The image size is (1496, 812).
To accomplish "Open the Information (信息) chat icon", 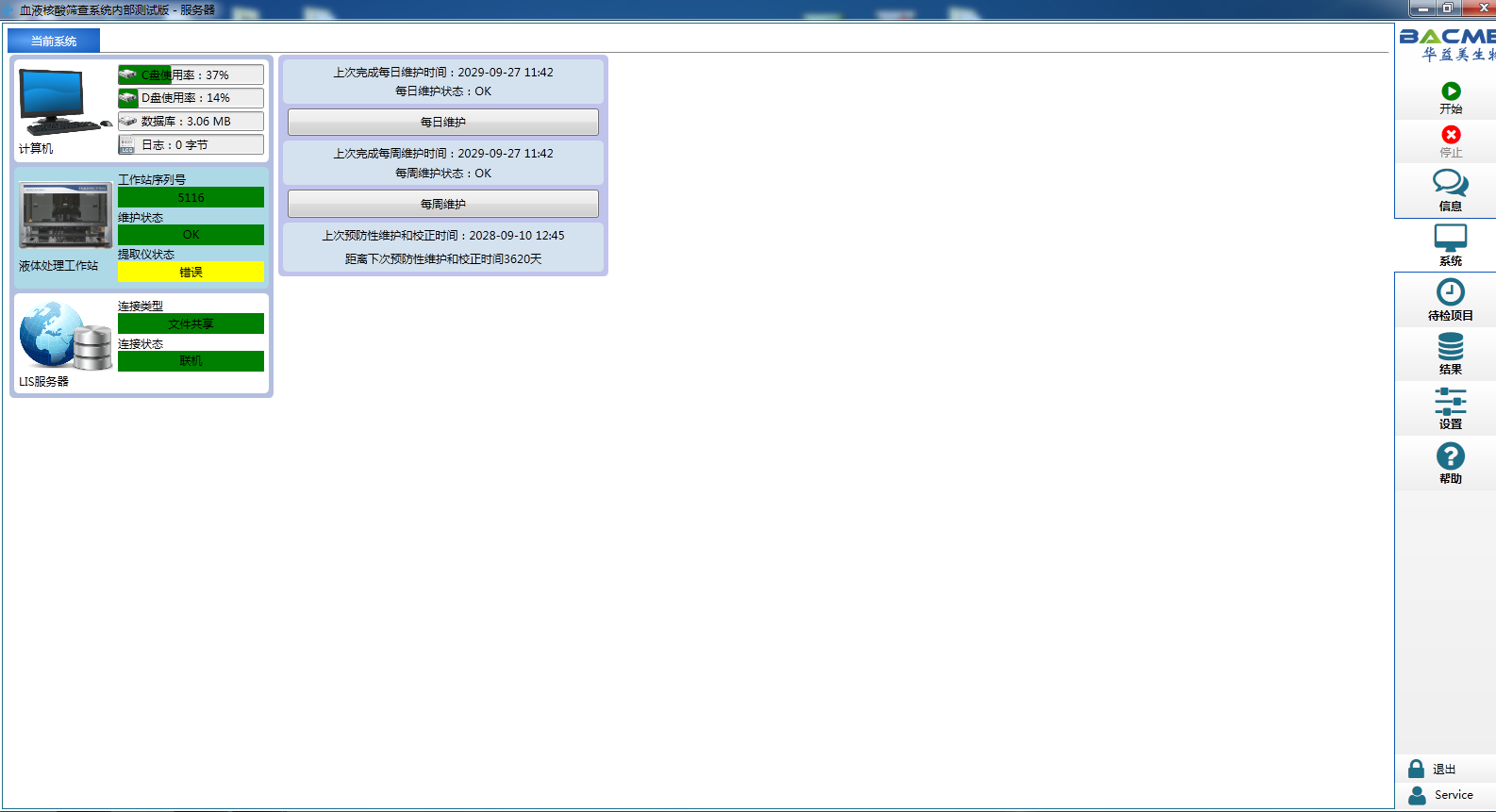I will click(1450, 182).
